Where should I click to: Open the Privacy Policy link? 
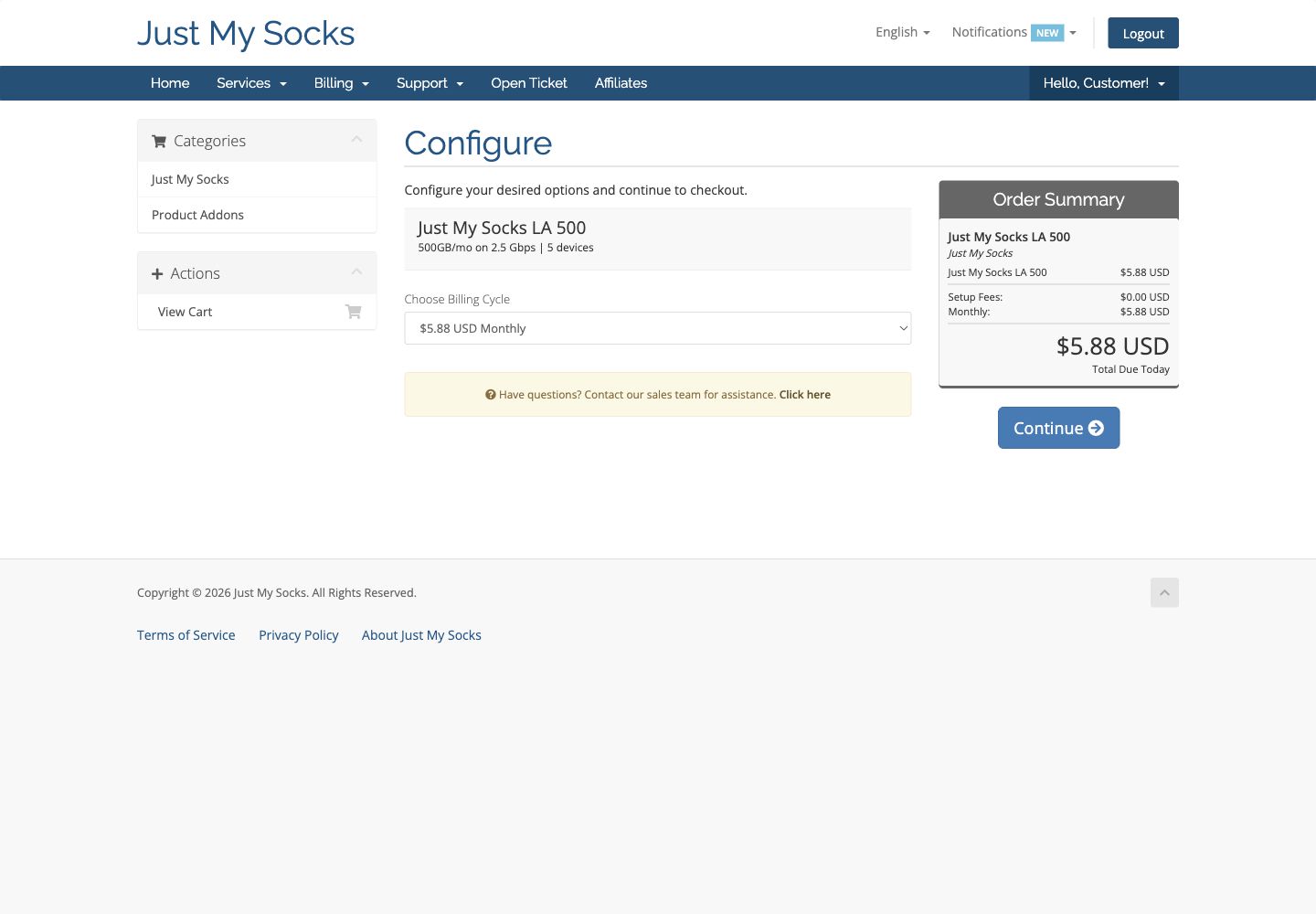click(x=298, y=635)
